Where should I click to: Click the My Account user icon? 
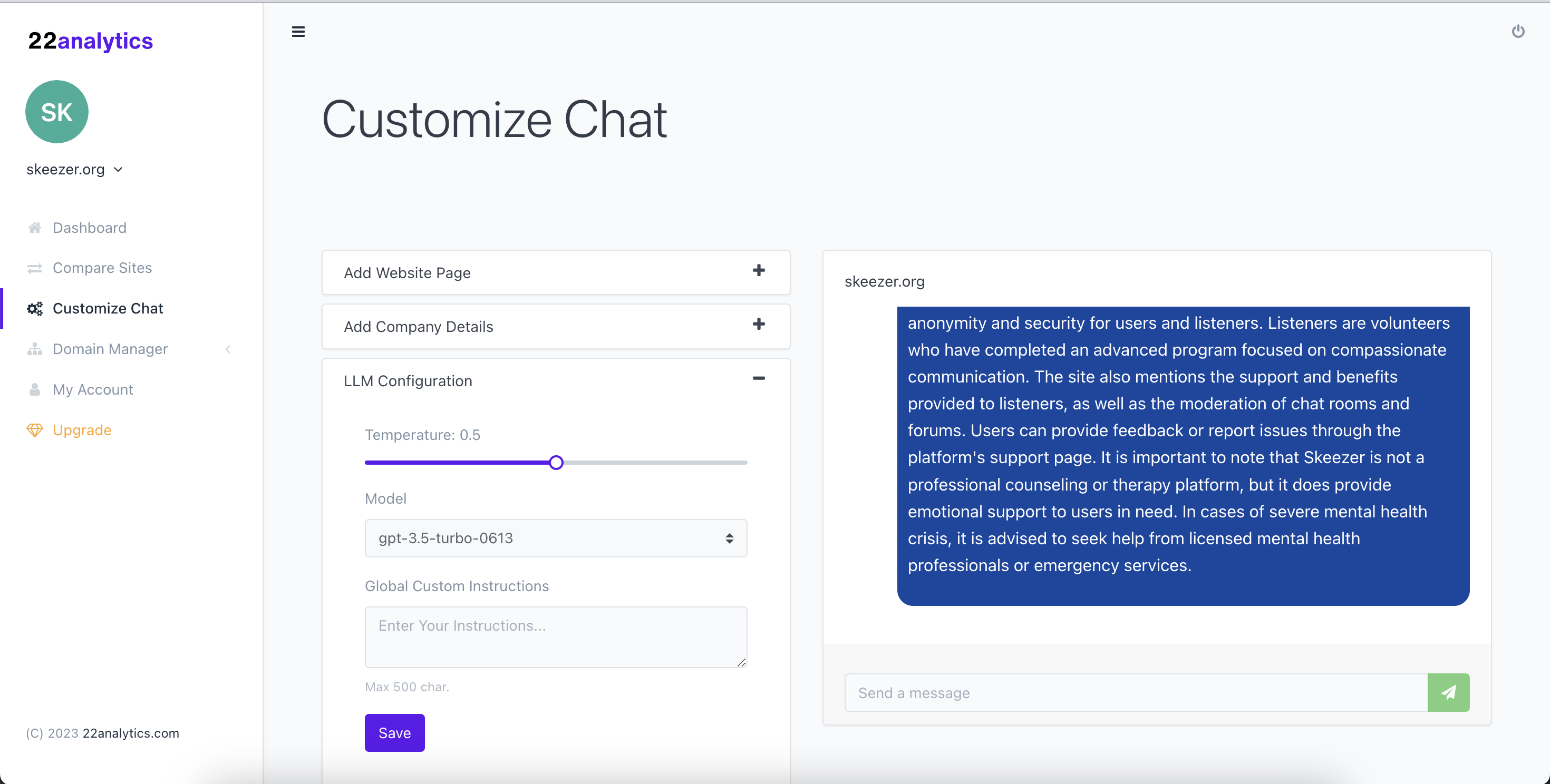point(35,389)
